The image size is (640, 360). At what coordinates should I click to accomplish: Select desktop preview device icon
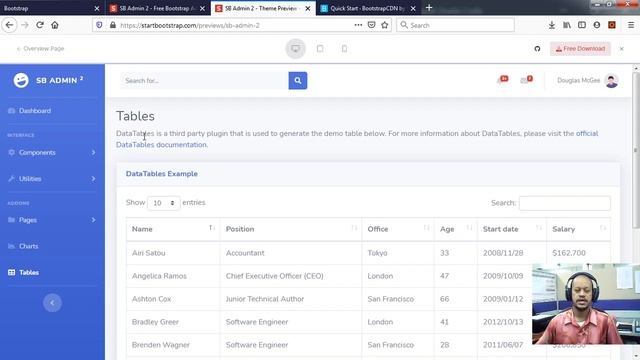[x=295, y=49]
